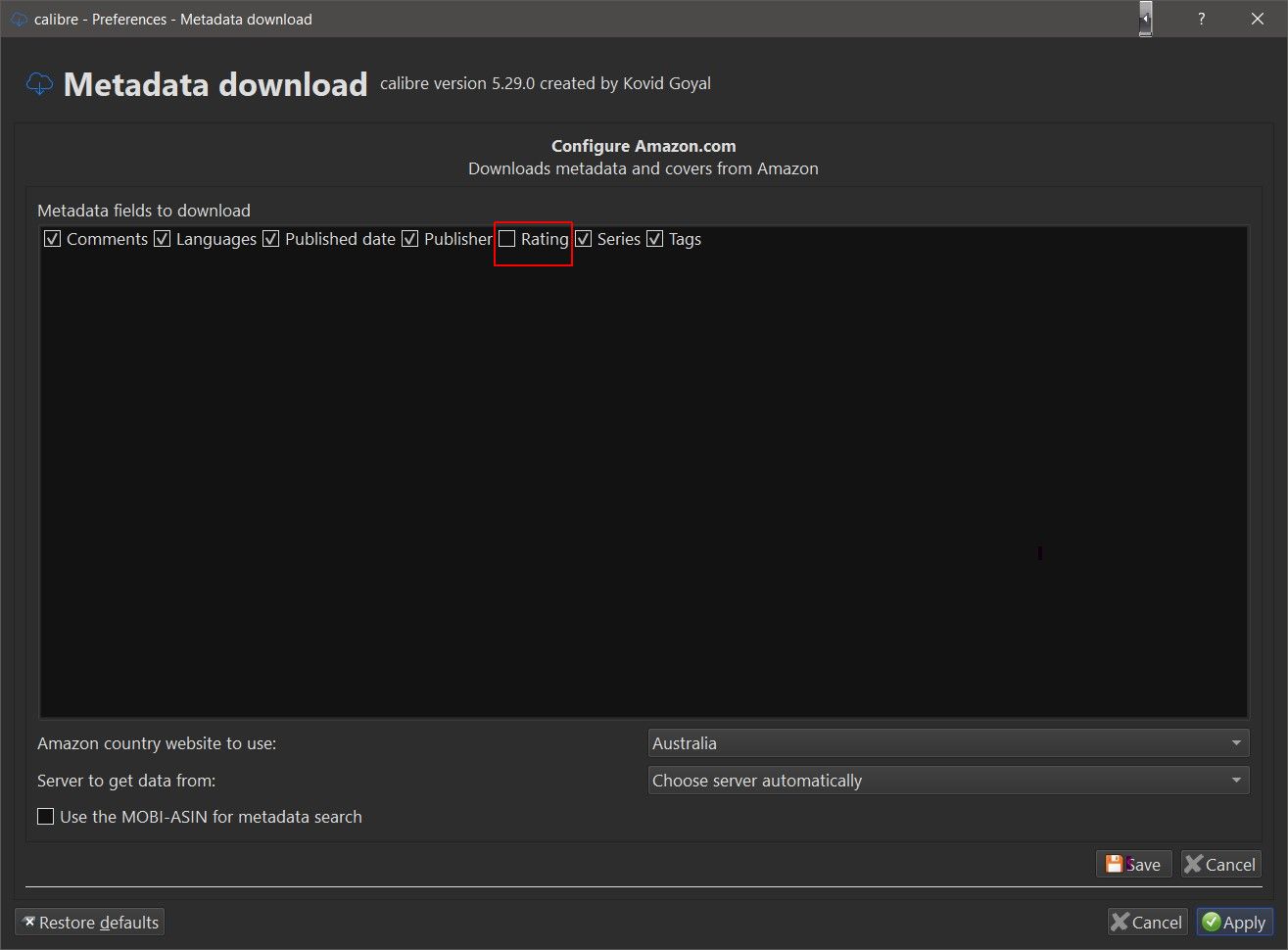Click Restore defaults

point(90,923)
